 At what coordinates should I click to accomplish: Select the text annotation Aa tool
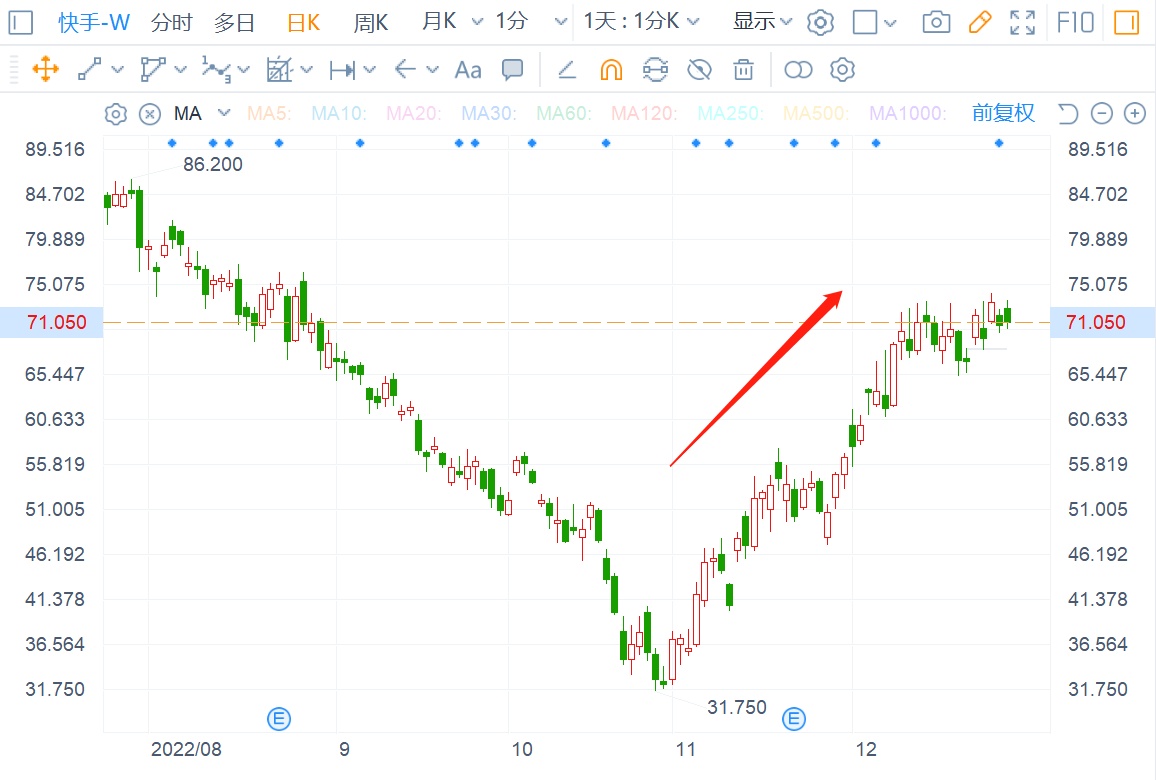tap(468, 69)
